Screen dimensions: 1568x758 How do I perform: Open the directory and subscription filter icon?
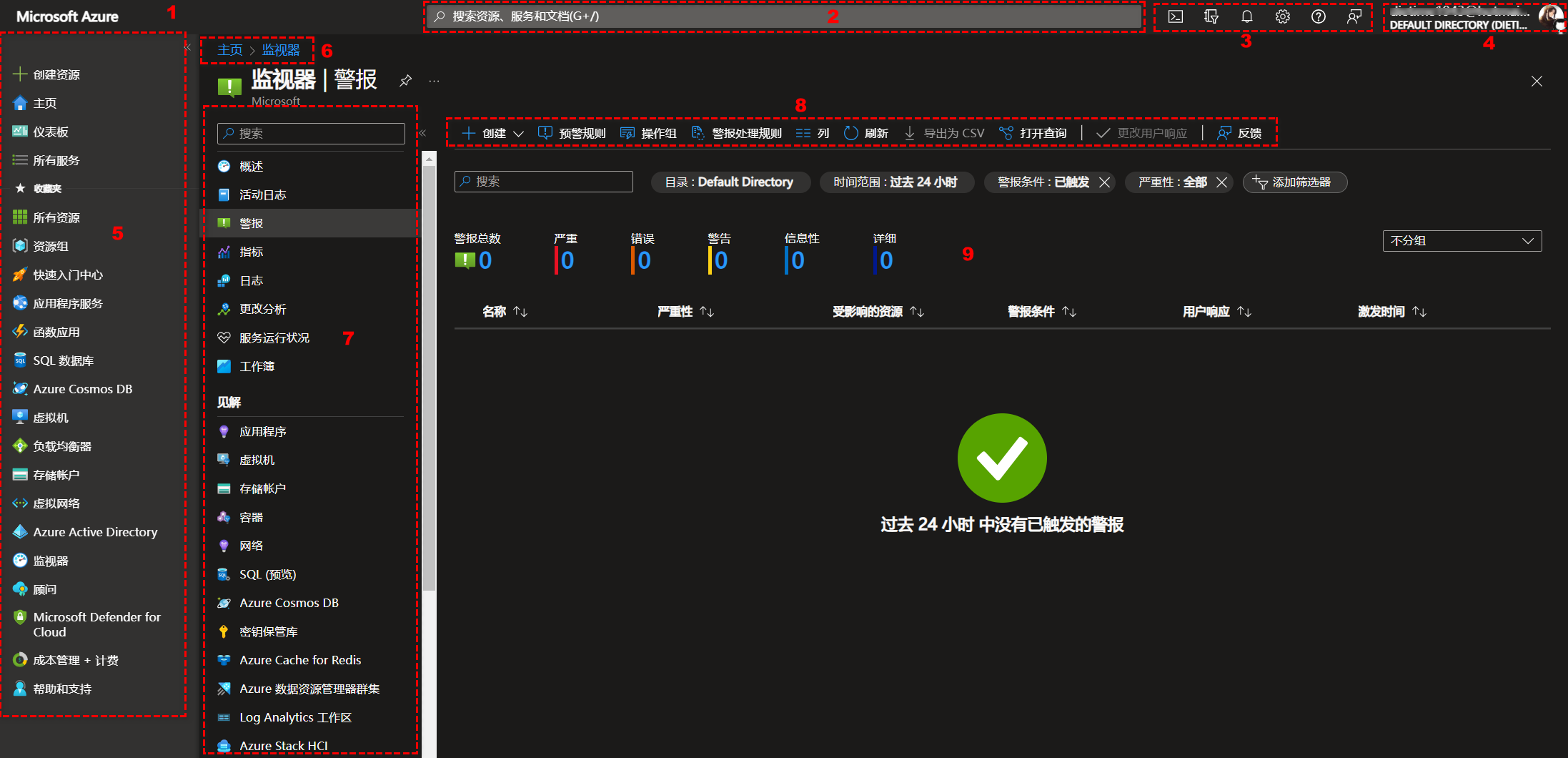1211,16
